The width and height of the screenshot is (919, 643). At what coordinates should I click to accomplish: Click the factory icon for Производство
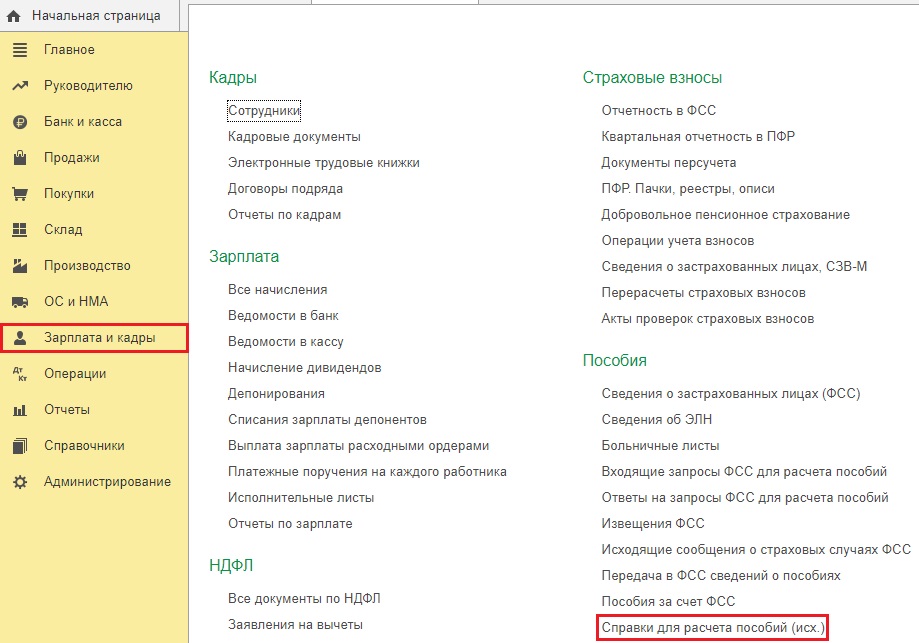pos(19,266)
